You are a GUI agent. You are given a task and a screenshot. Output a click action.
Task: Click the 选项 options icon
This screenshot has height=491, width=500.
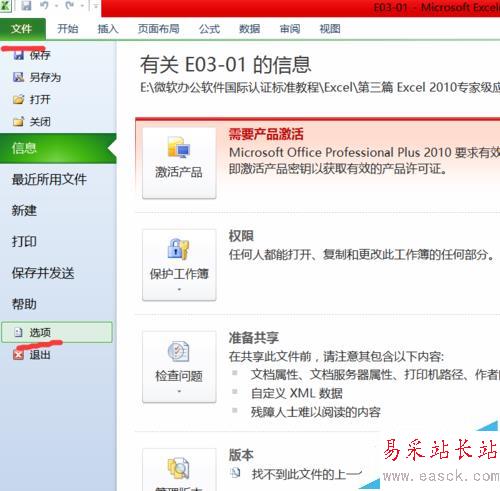(x=18, y=332)
